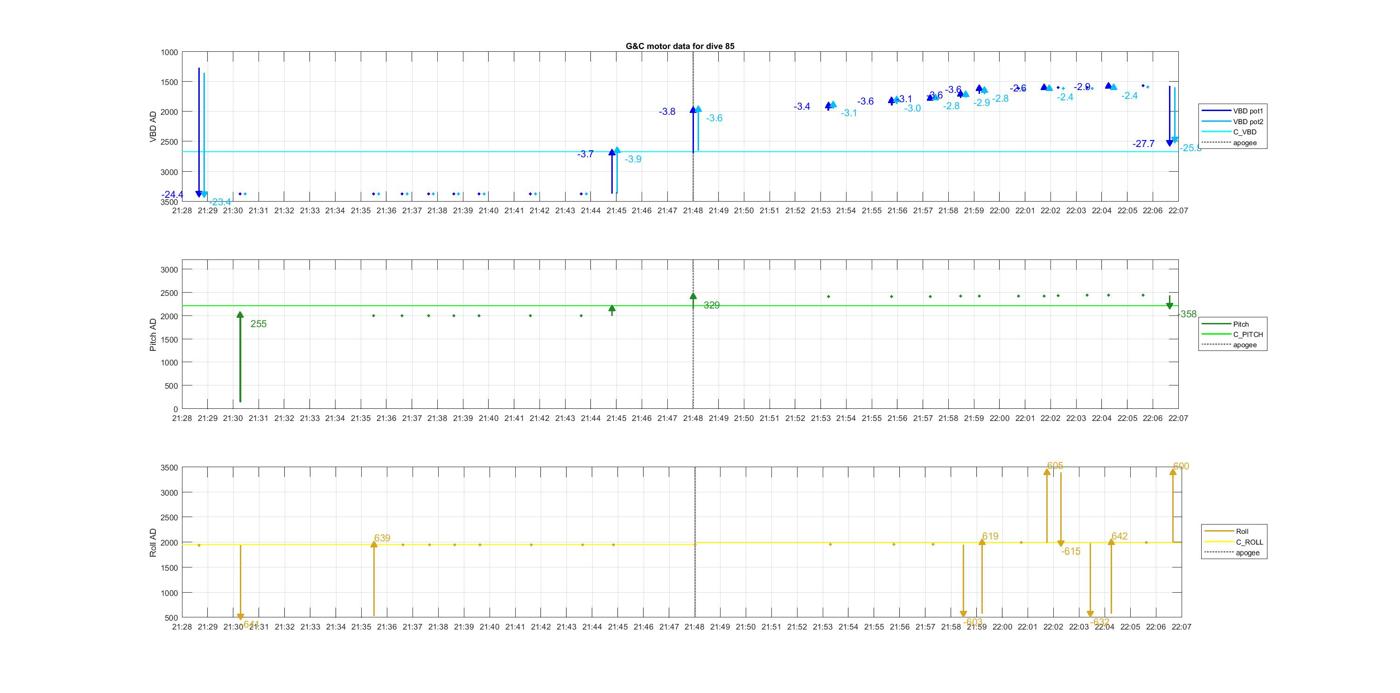Screen dimensions: 1400x693
Task: Click the '3500' y-tick on the Roll plot
Action: [x=169, y=468]
